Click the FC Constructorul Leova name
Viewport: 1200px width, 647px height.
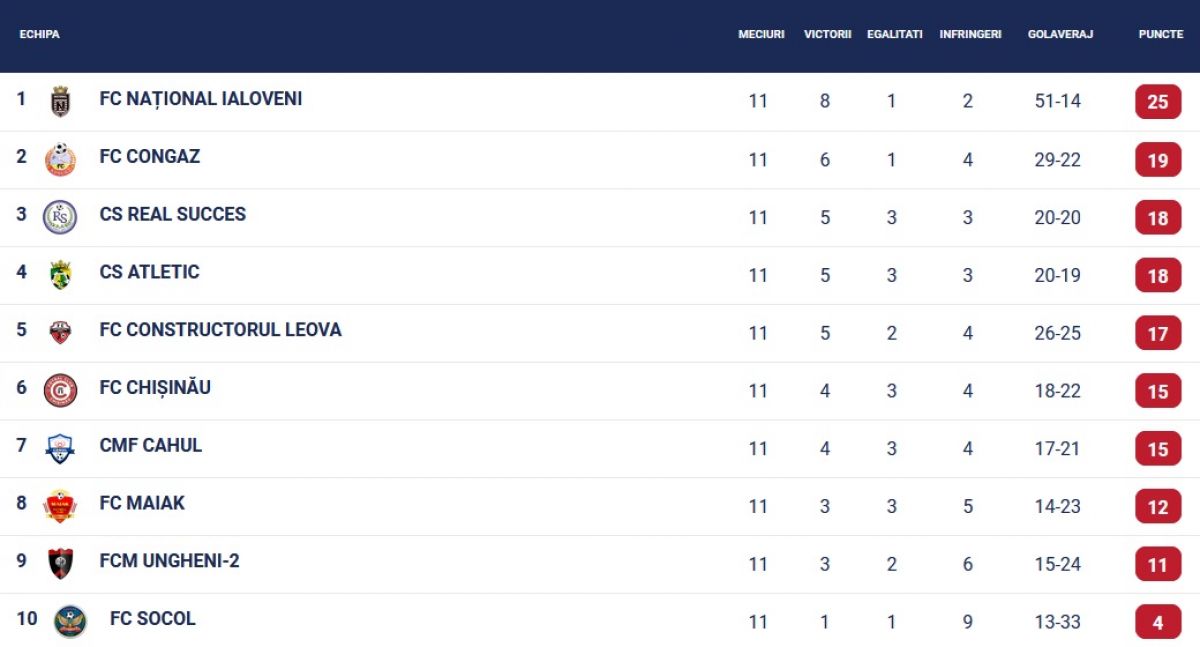[x=220, y=330]
